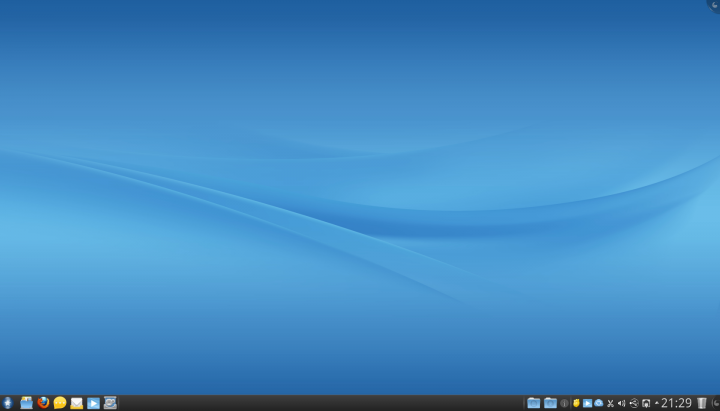Viewport: 720px width, 411px height.
Task: Click the yellow shield tray icon
Action: [576, 403]
